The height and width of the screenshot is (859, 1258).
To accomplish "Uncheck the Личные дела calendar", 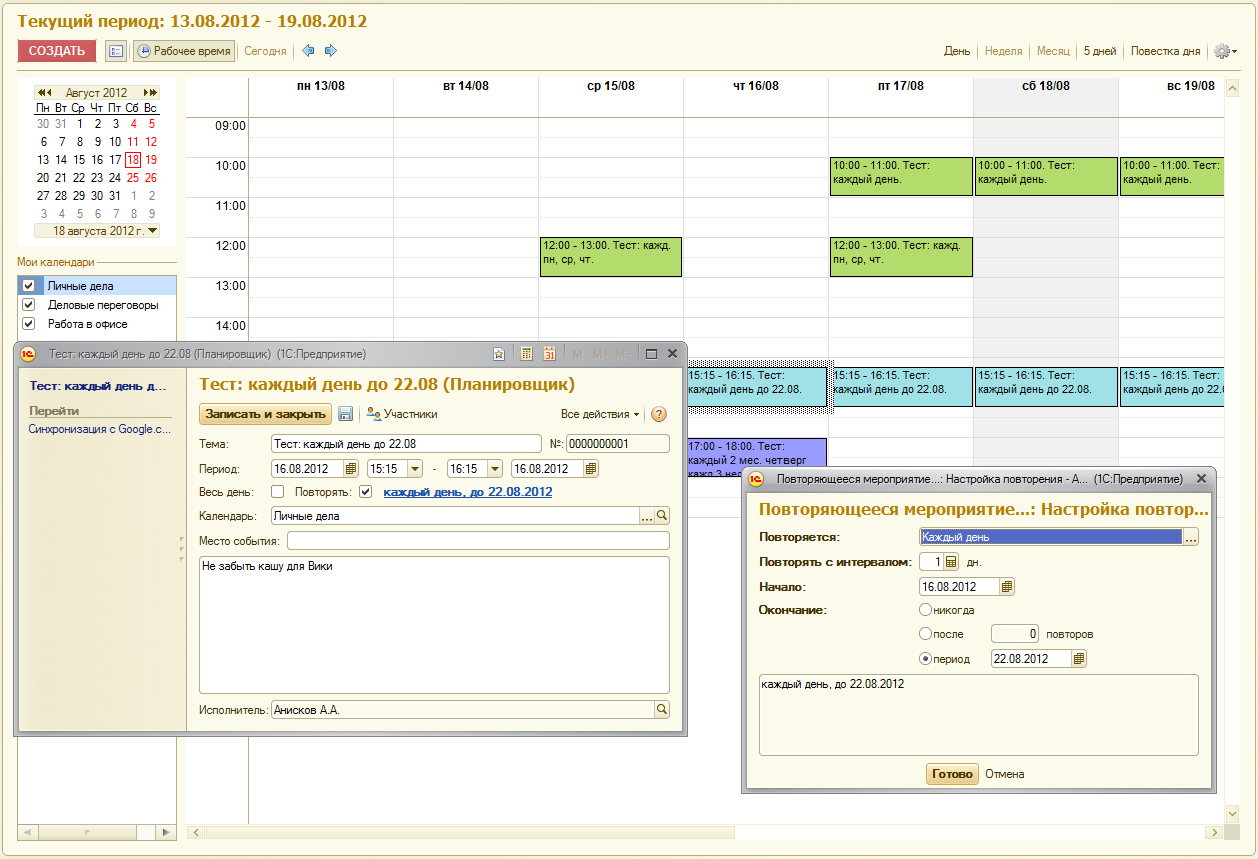I will coord(29,286).
